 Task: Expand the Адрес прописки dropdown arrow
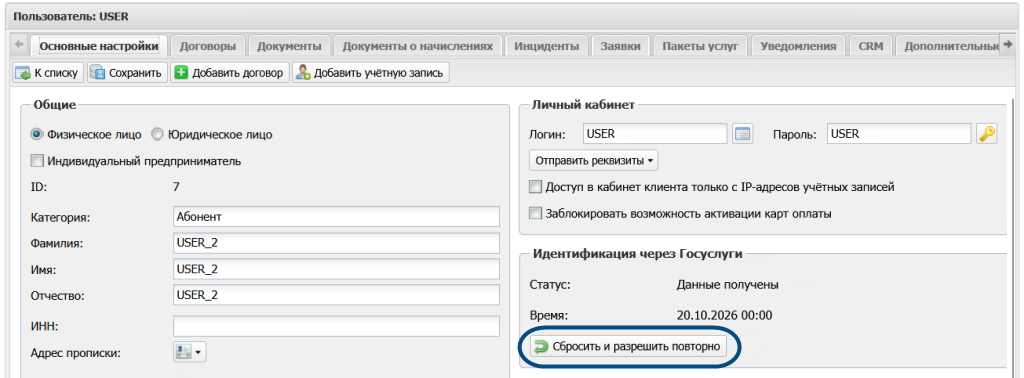point(199,353)
